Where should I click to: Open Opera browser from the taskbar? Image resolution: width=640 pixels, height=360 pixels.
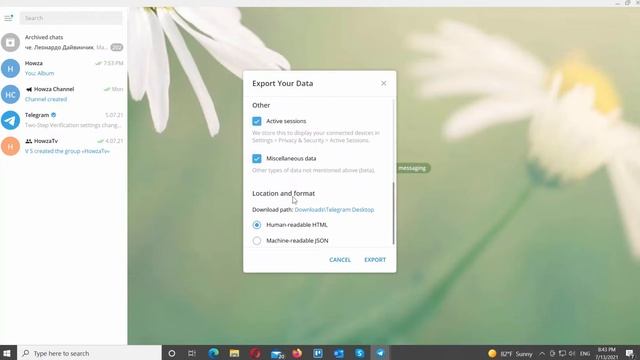(x=255, y=353)
